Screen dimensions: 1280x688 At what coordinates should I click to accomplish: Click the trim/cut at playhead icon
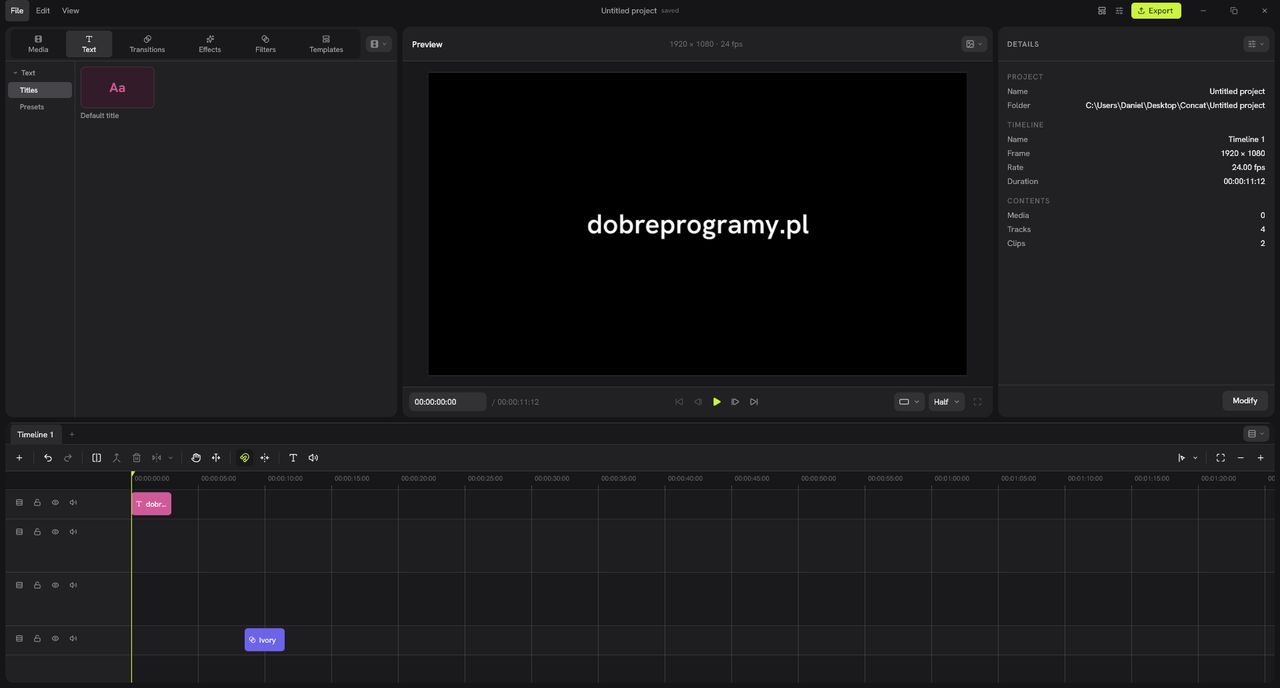pos(116,458)
